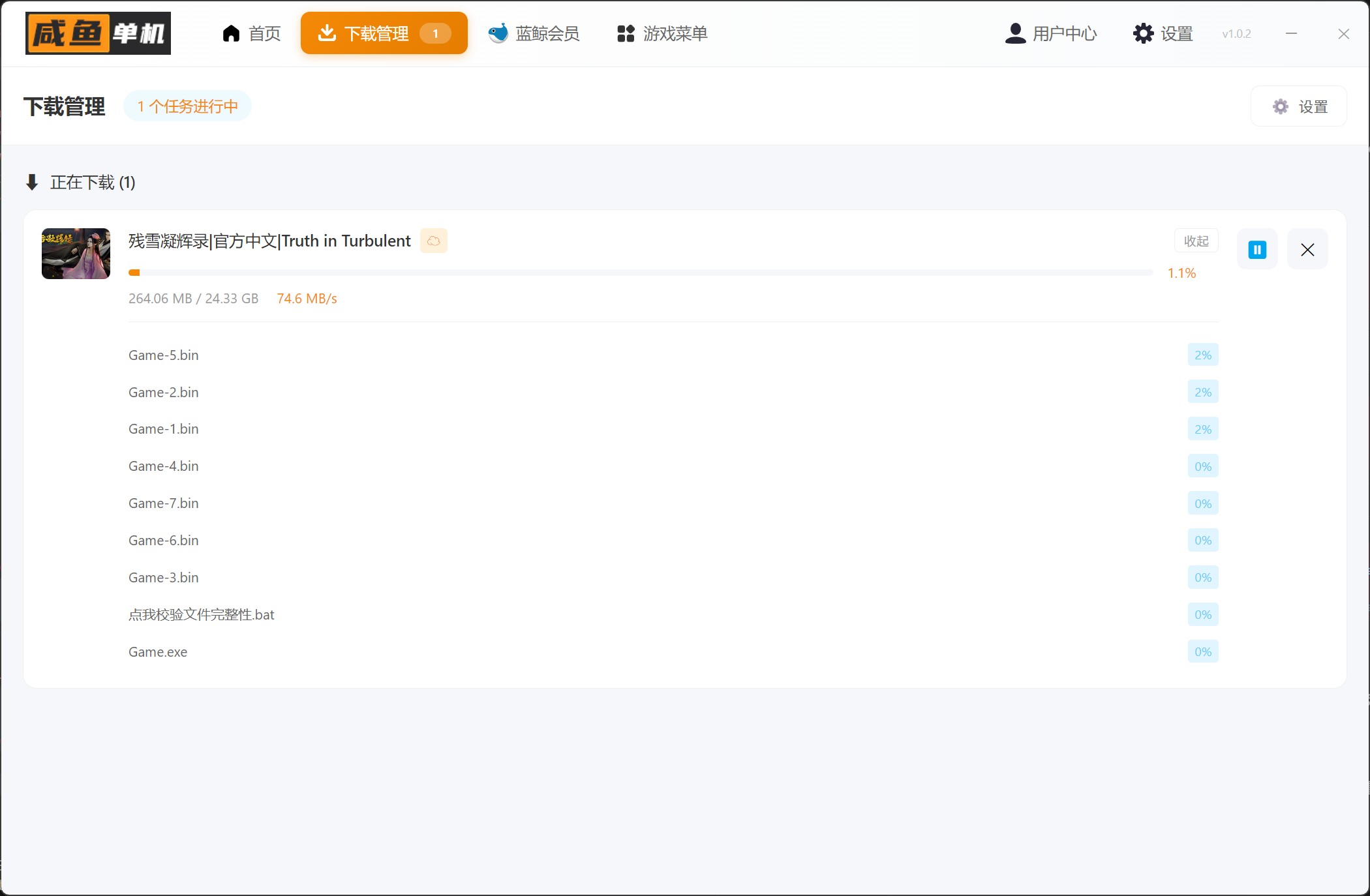Open the 下载管理 download tab
The image size is (1370, 896).
384,33
